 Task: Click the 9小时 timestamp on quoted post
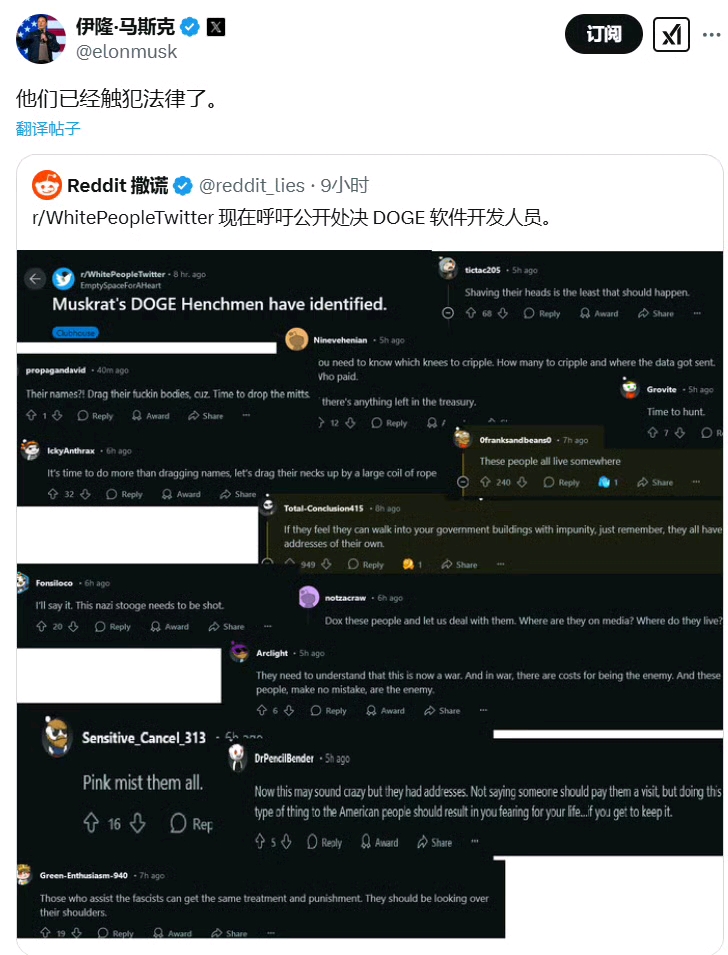click(345, 185)
